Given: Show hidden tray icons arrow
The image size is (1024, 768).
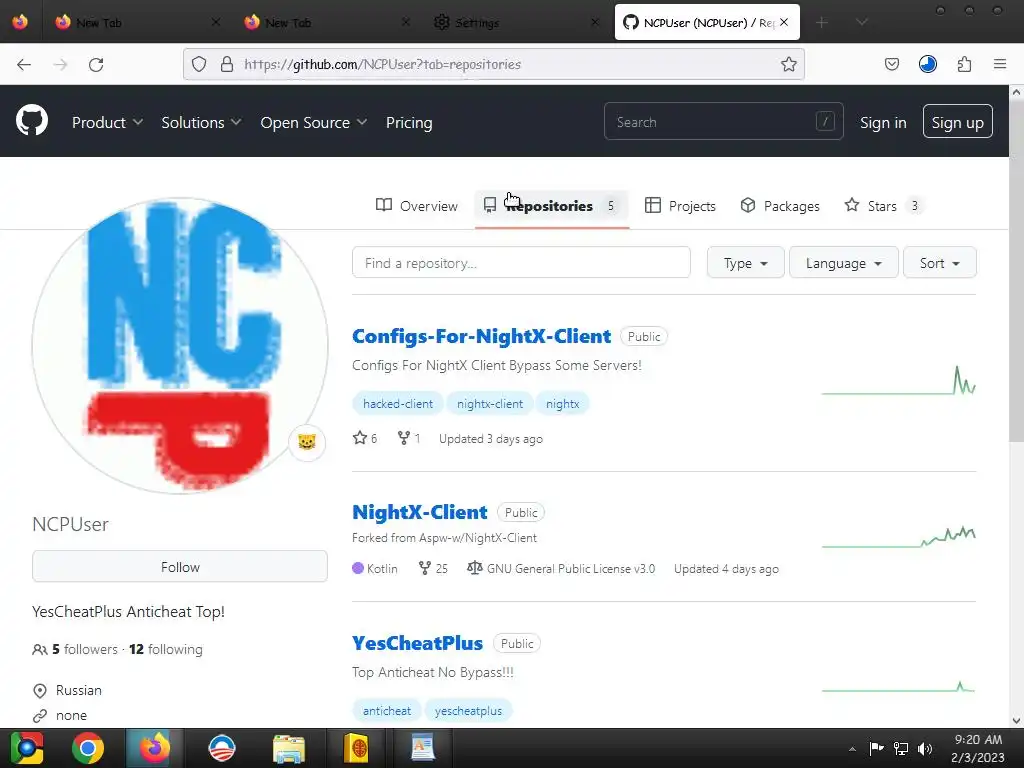Looking at the screenshot, I should 852,748.
